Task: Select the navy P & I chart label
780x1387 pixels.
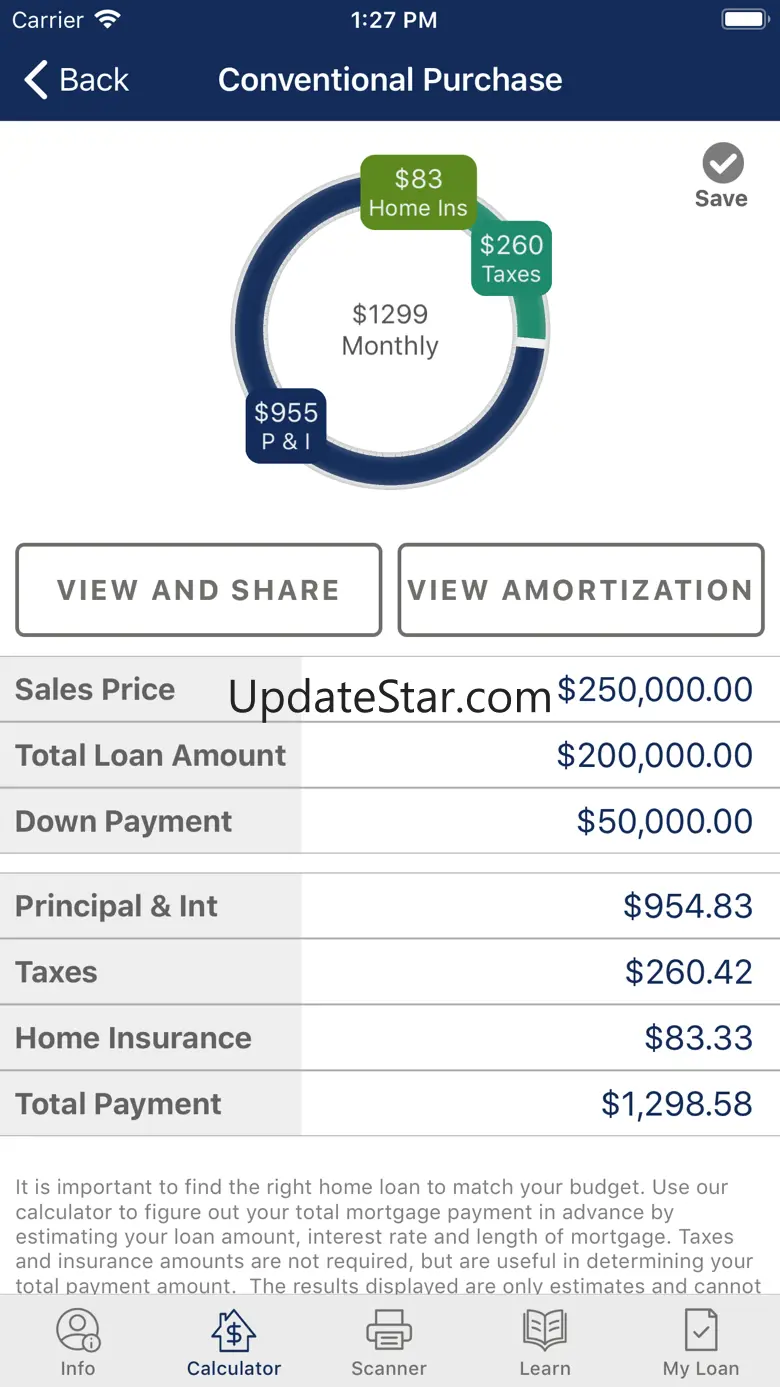Action: tap(286, 425)
